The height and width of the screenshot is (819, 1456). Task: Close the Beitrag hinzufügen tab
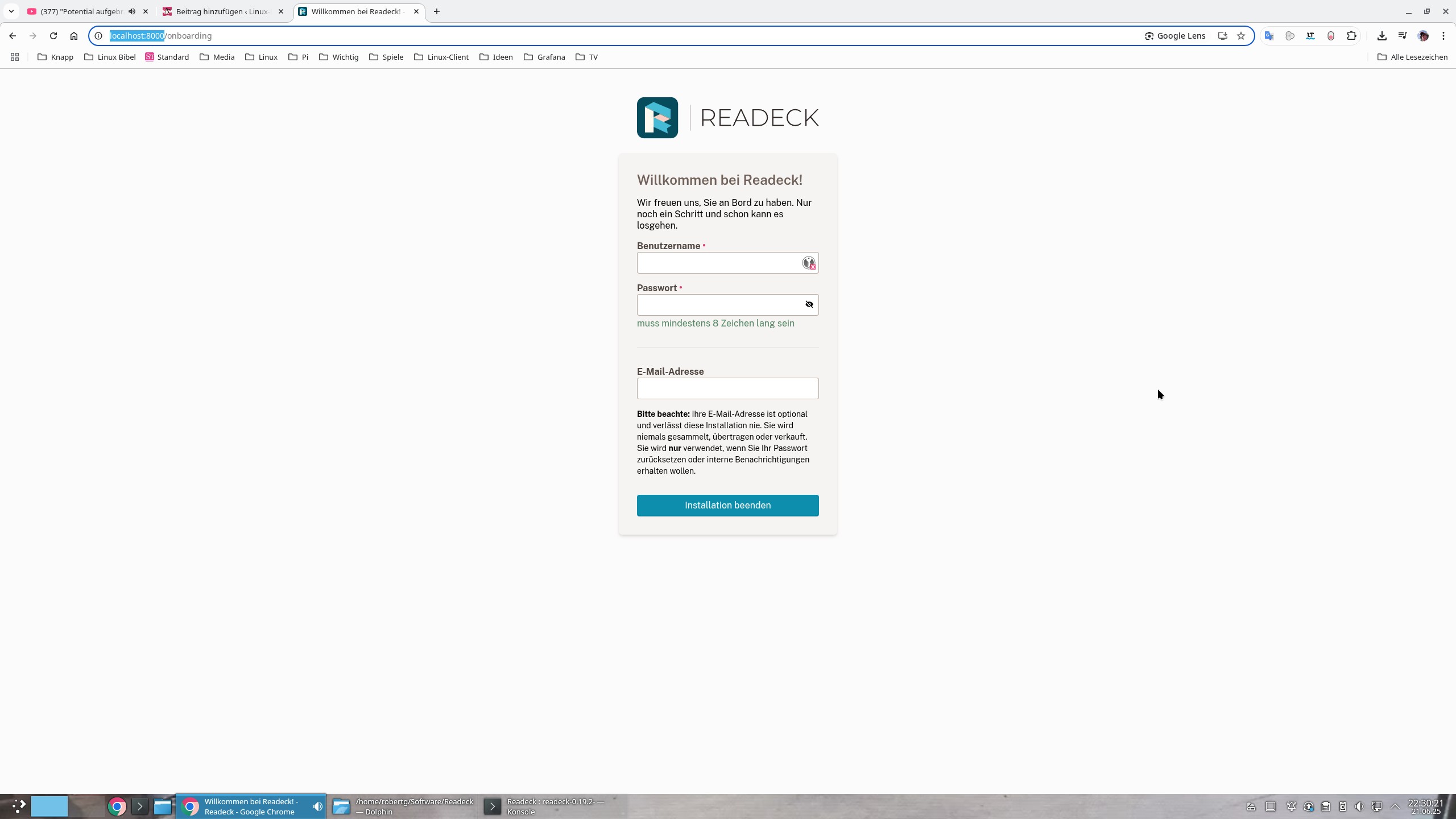[281, 11]
